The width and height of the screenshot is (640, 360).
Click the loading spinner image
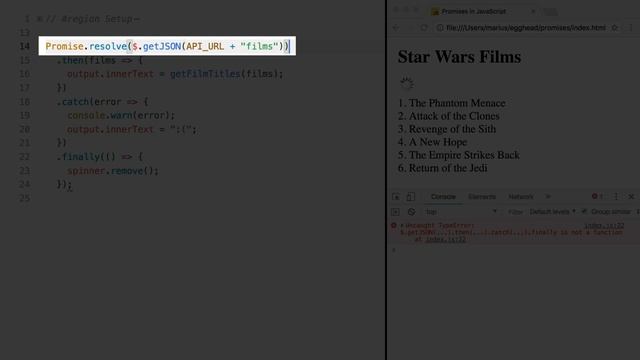click(407, 83)
